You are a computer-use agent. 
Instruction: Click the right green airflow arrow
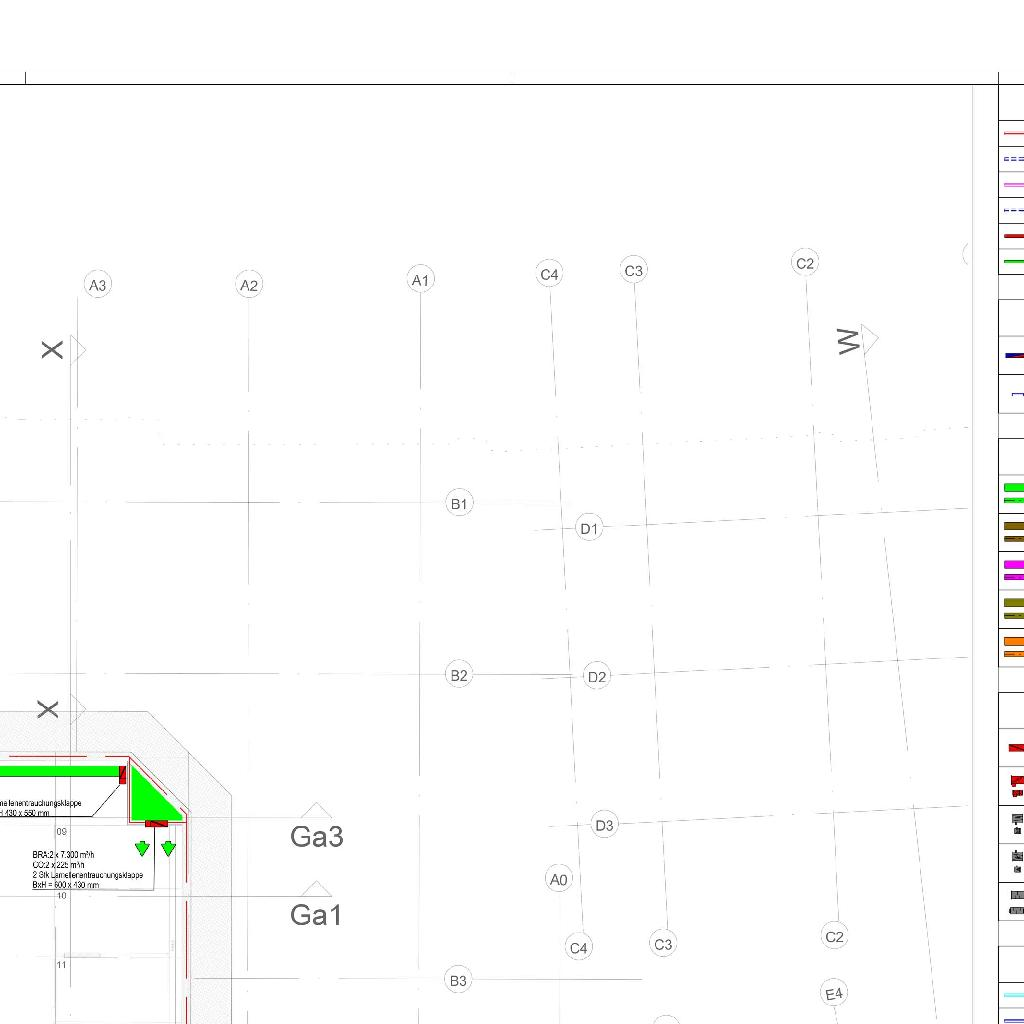click(168, 848)
